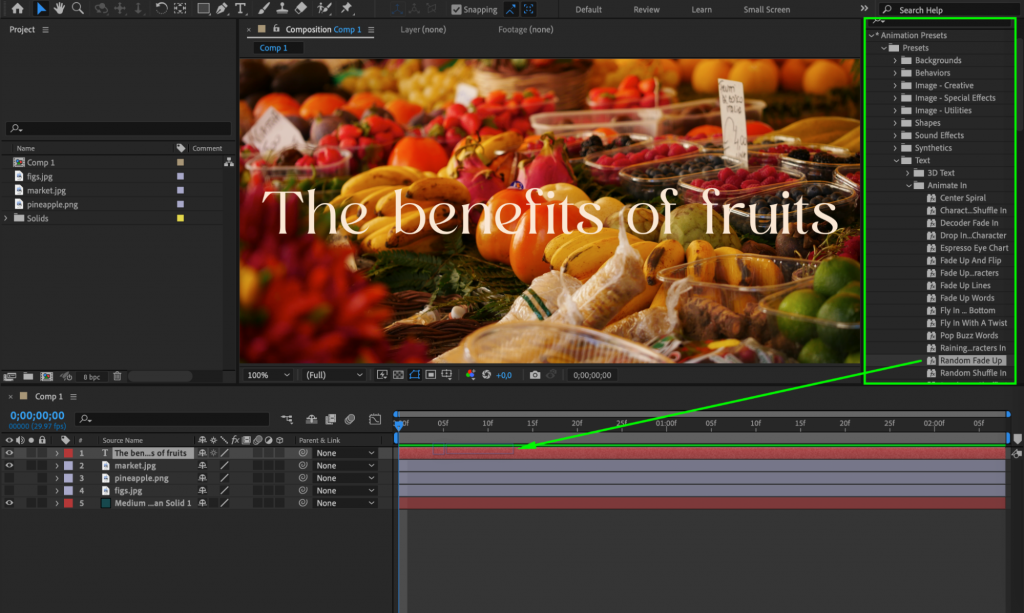Reset exposure with the +0,0 control

pyautogui.click(x=503, y=375)
